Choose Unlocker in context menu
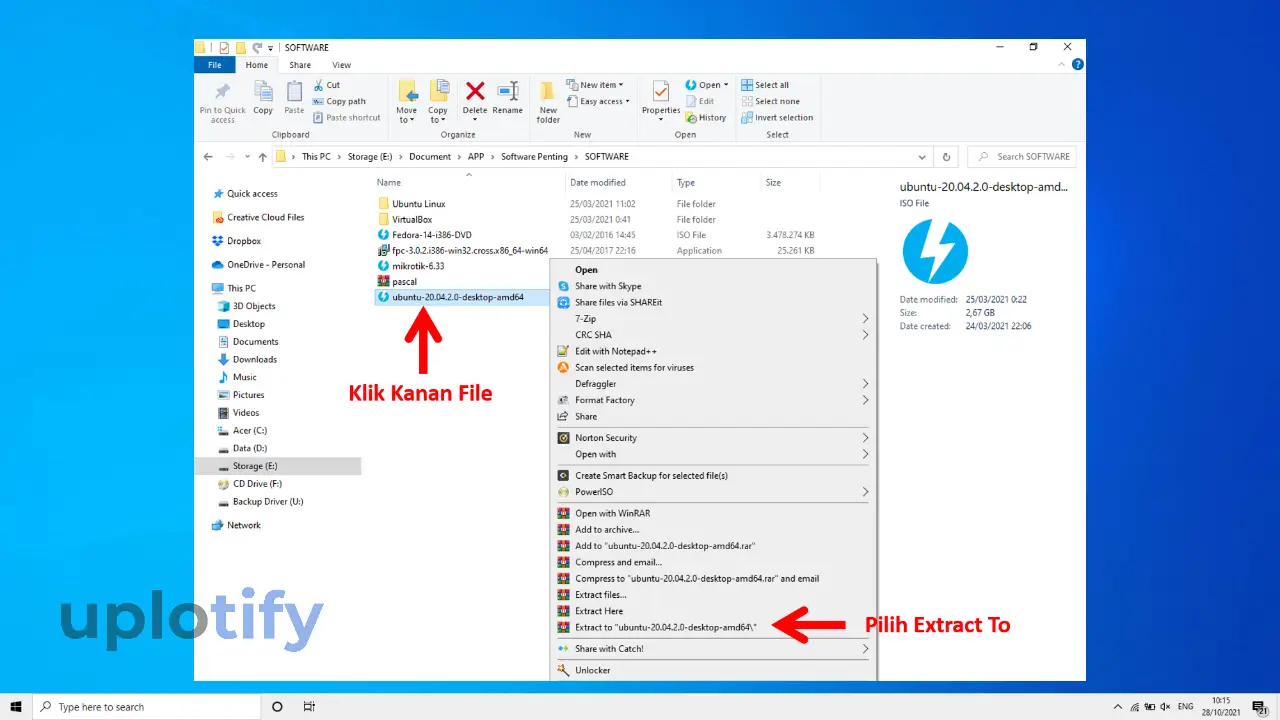 [x=714, y=670]
